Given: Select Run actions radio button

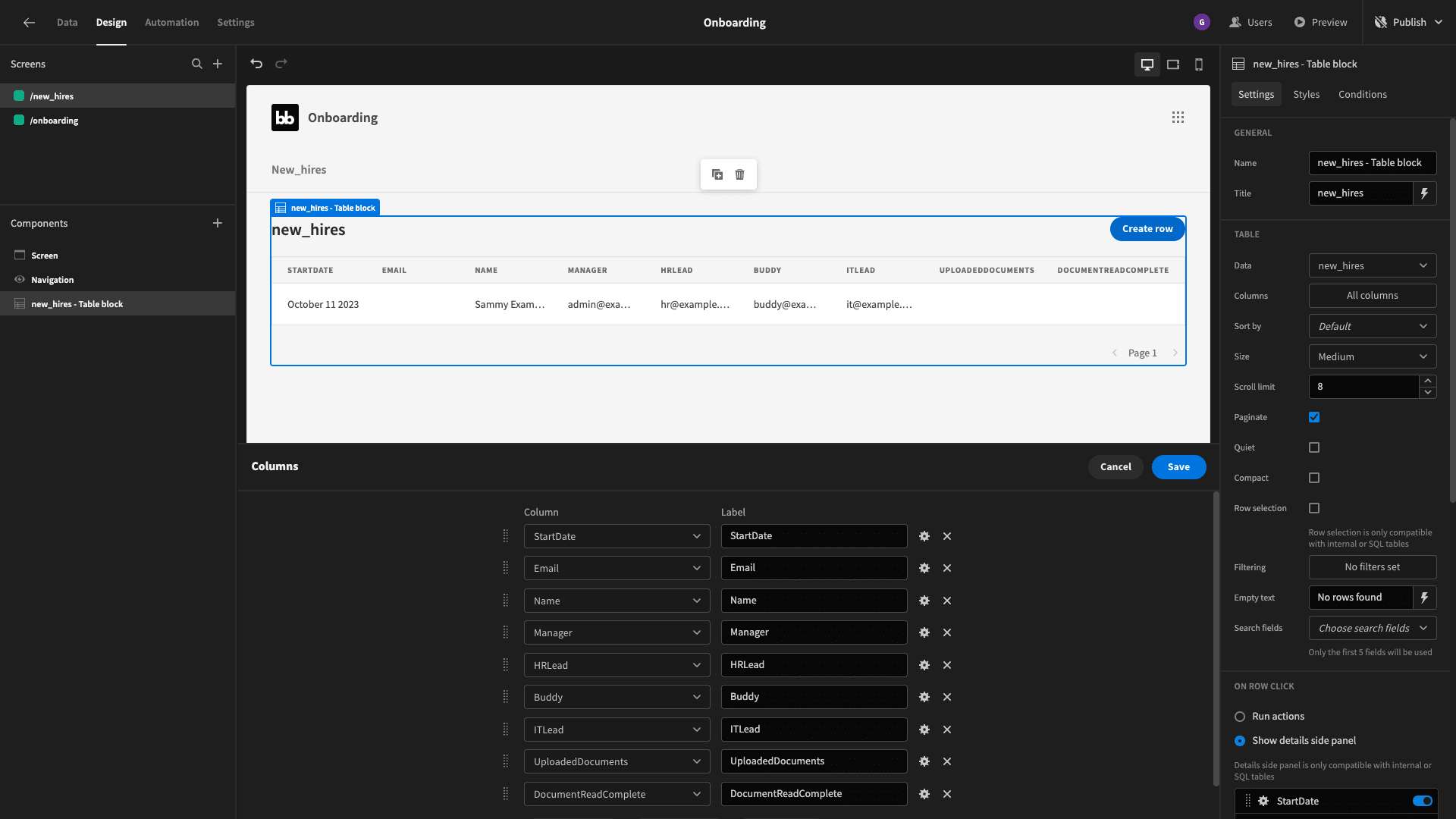Looking at the screenshot, I should coord(1240,717).
